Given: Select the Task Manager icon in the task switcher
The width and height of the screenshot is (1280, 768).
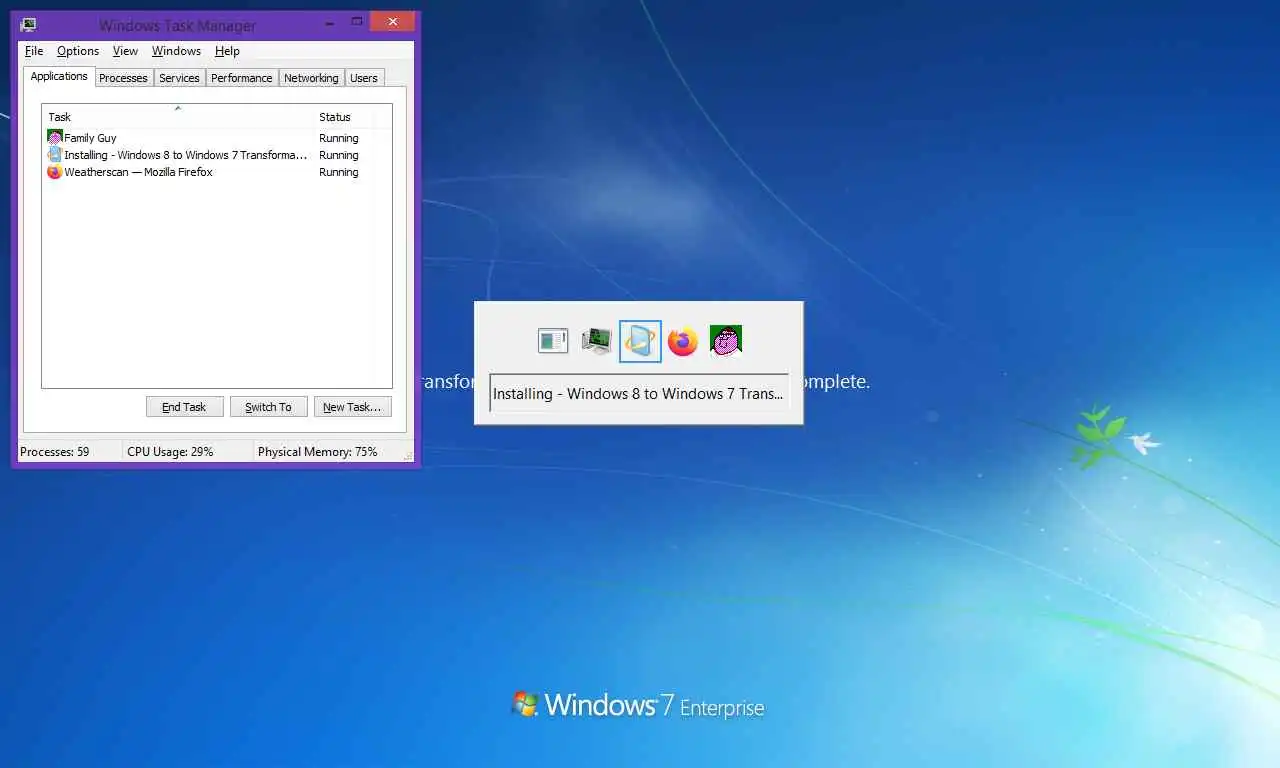Looking at the screenshot, I should point(597,341).
